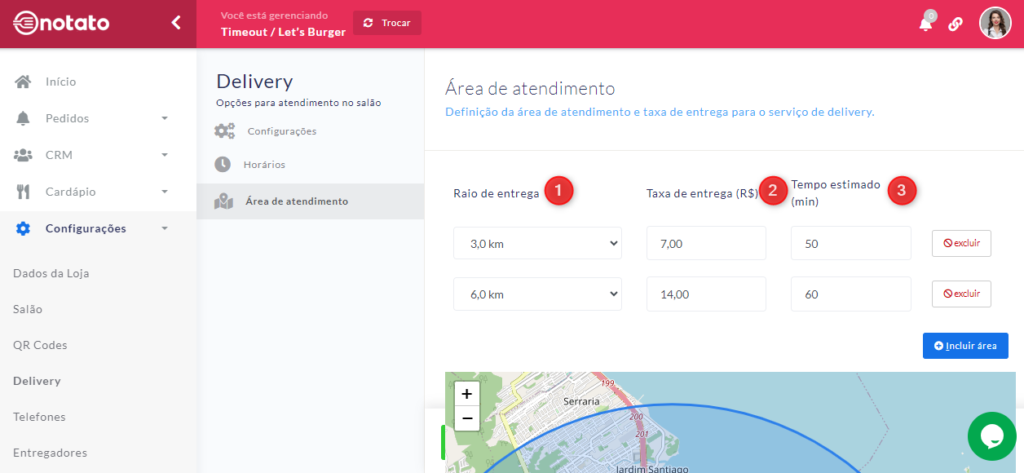
Task: Zoom in on the map
Action: pyautogui.click(x=467, y=394)
